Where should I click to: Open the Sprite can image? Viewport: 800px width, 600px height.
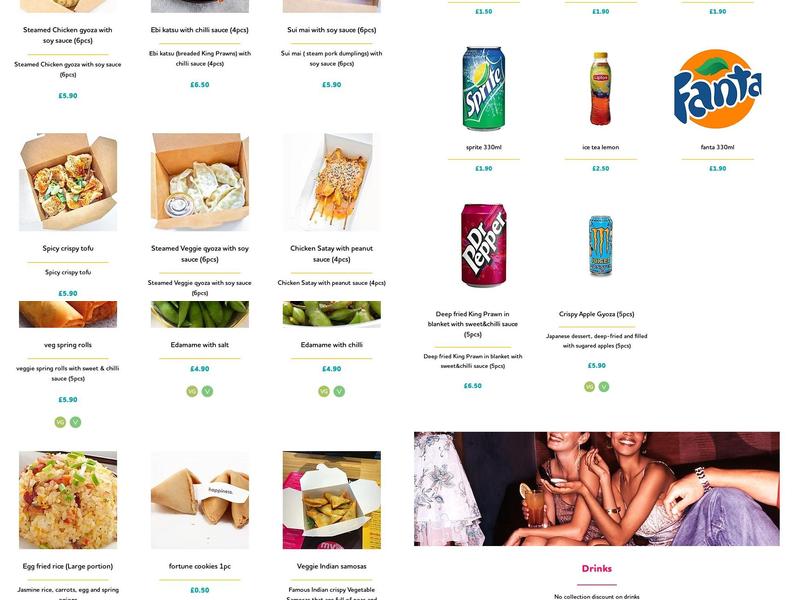point(484,88)
